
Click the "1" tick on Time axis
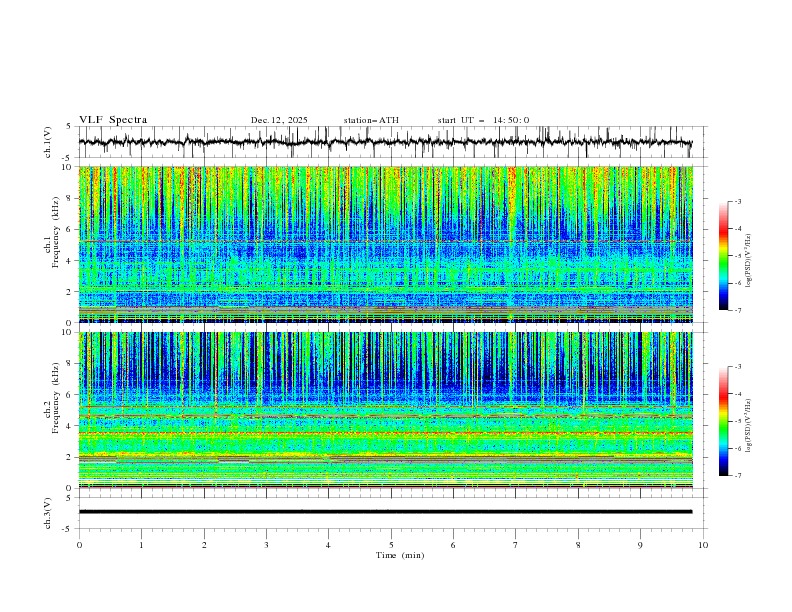(142, 545)
